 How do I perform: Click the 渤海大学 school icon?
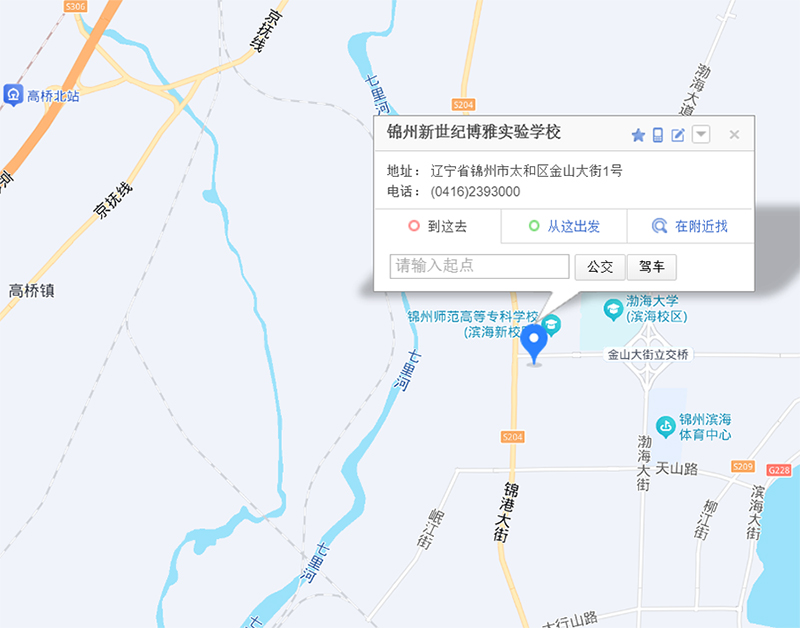[x=613, y=309]
